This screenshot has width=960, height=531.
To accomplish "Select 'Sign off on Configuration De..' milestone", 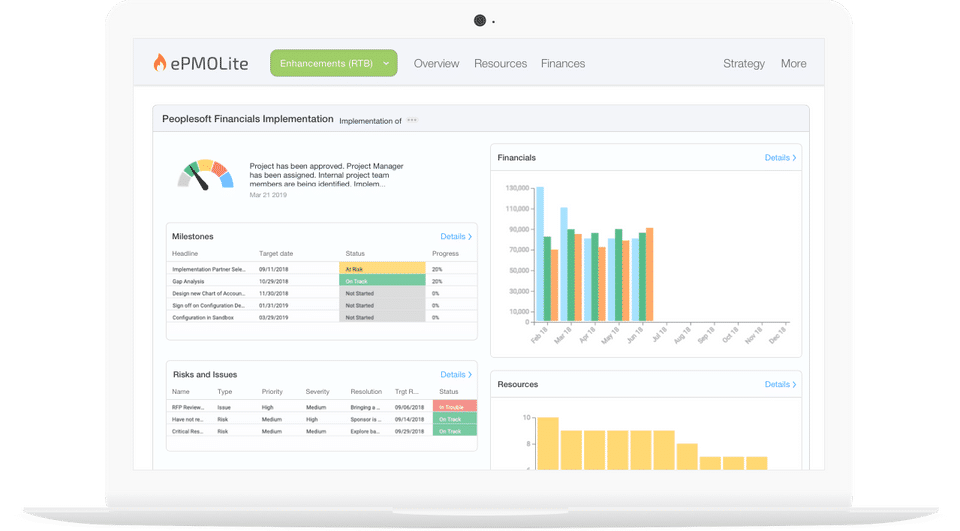I will point(321,305).
